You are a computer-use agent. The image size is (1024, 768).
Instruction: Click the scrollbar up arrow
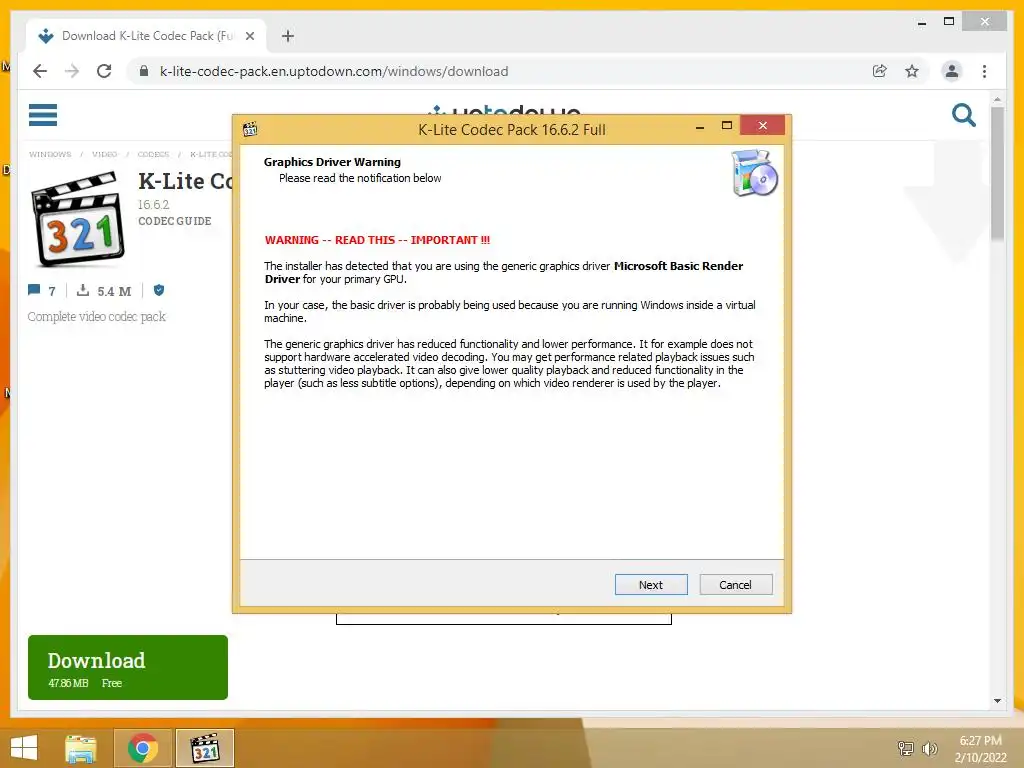(997, 99)
